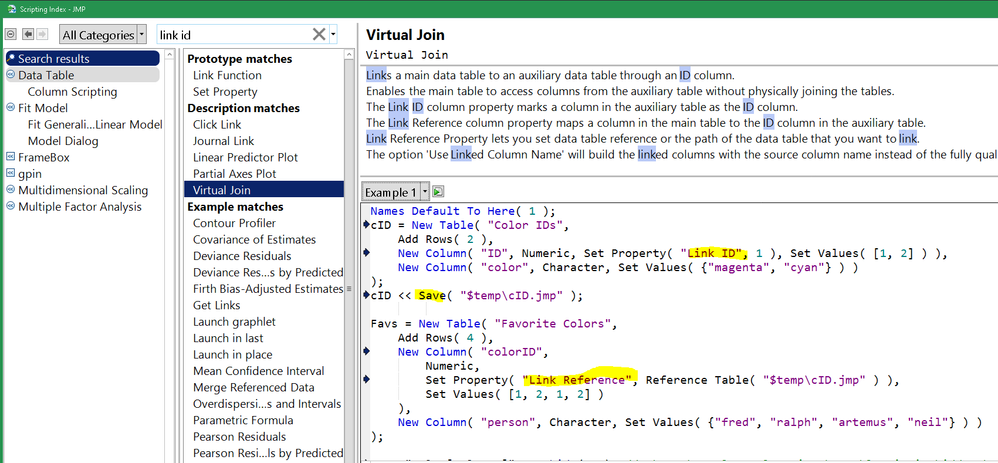Select Column Scripting under Data Table
The image size is (998, 463).
[x=73, y=92]
